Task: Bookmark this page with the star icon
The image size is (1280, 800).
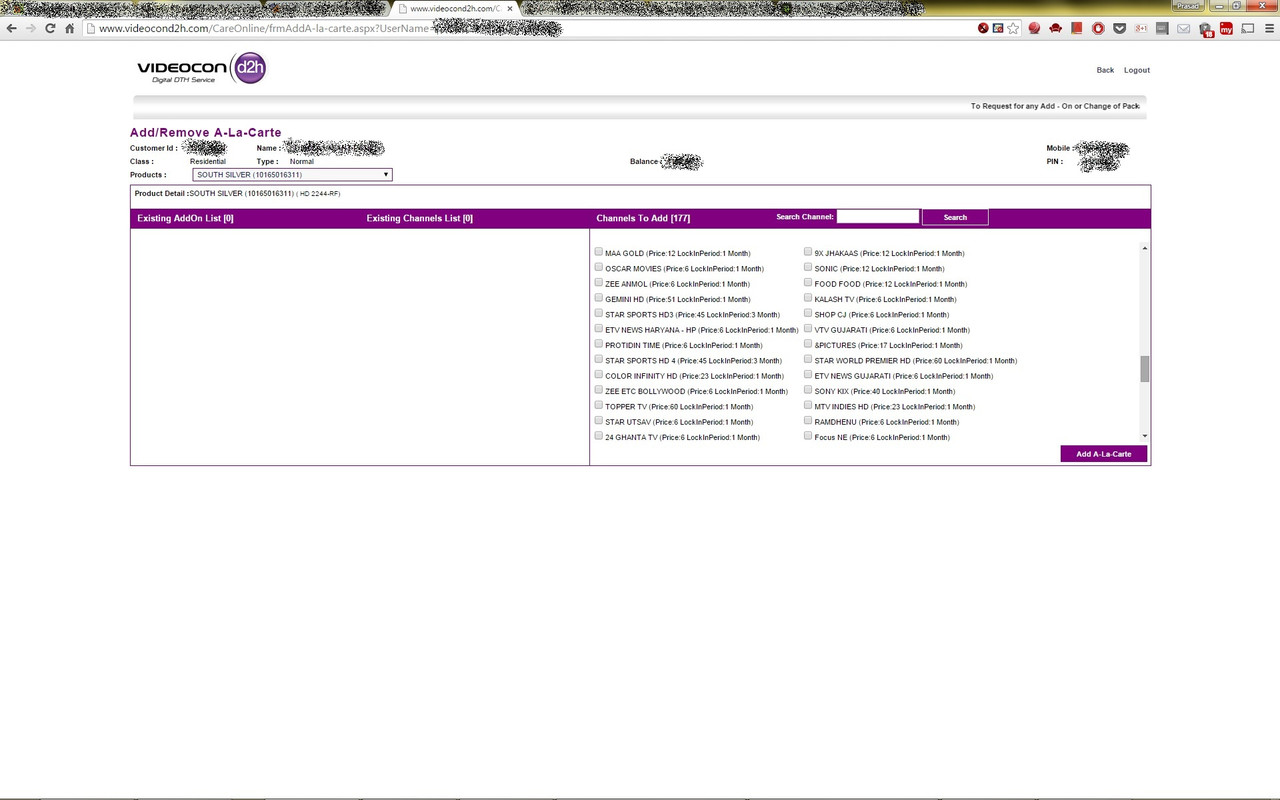Action: (1013, 28)
